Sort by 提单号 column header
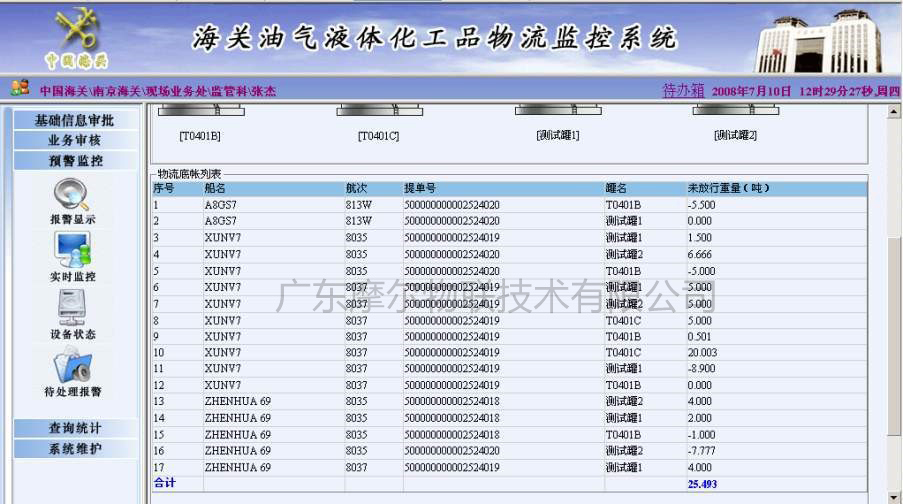Viewport: 903px width, 504px height. coord(420,188)
